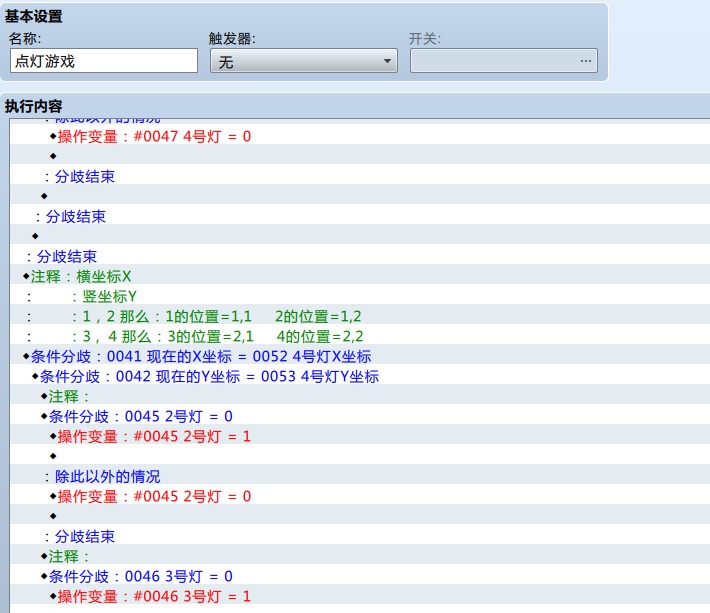Select row 操作变量:#0046 3号灯 = 1

coord(360,596)
